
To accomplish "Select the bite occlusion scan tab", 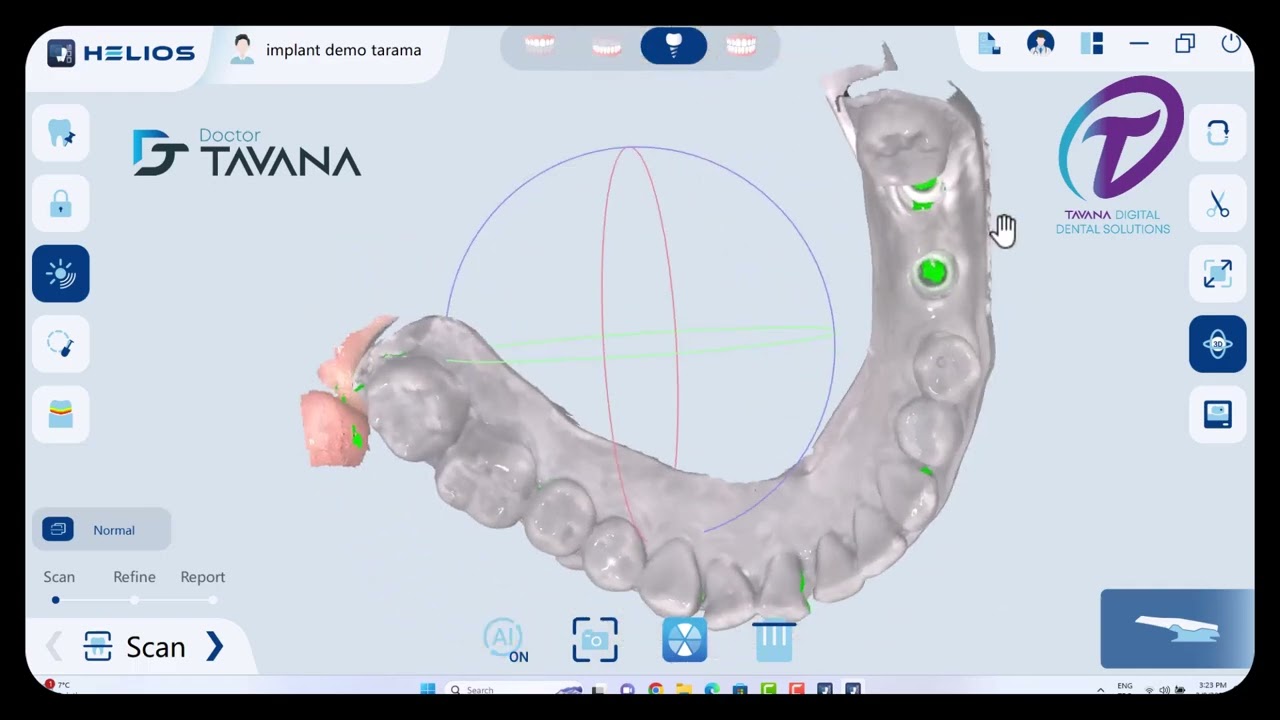I will point(741,45).
